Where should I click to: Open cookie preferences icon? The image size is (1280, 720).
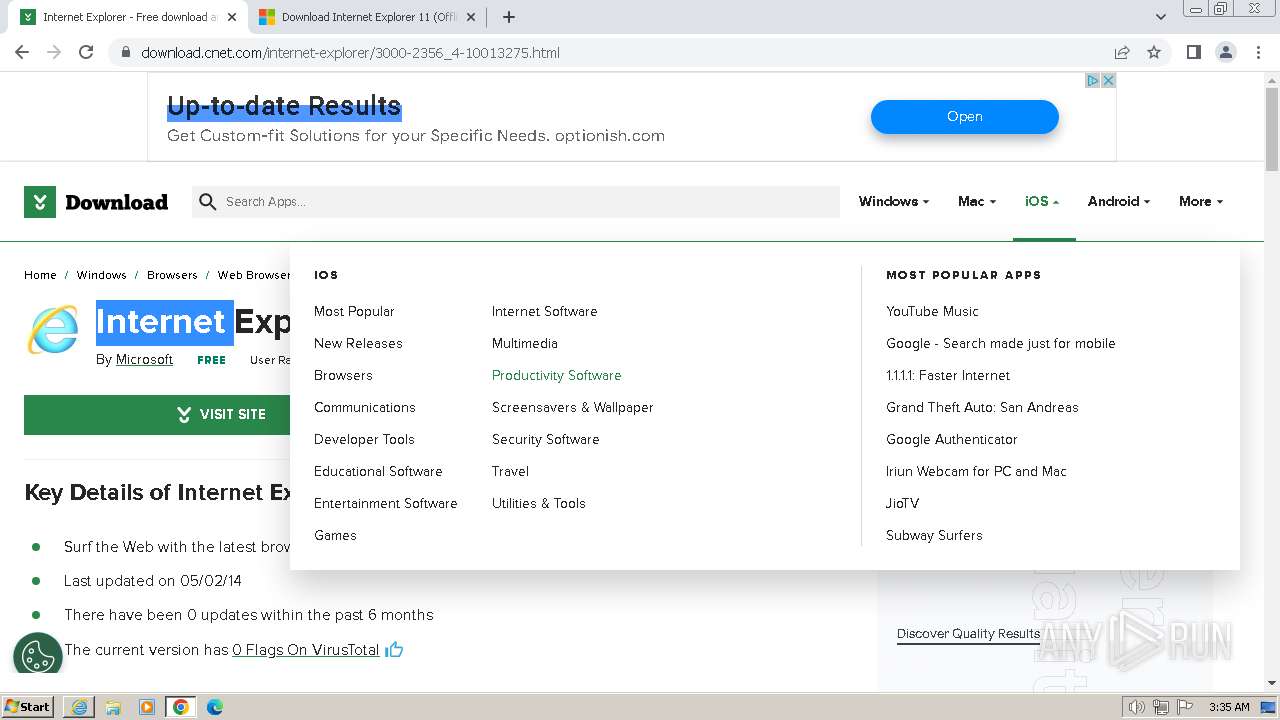pyautogui.click(x=38, y=656)
